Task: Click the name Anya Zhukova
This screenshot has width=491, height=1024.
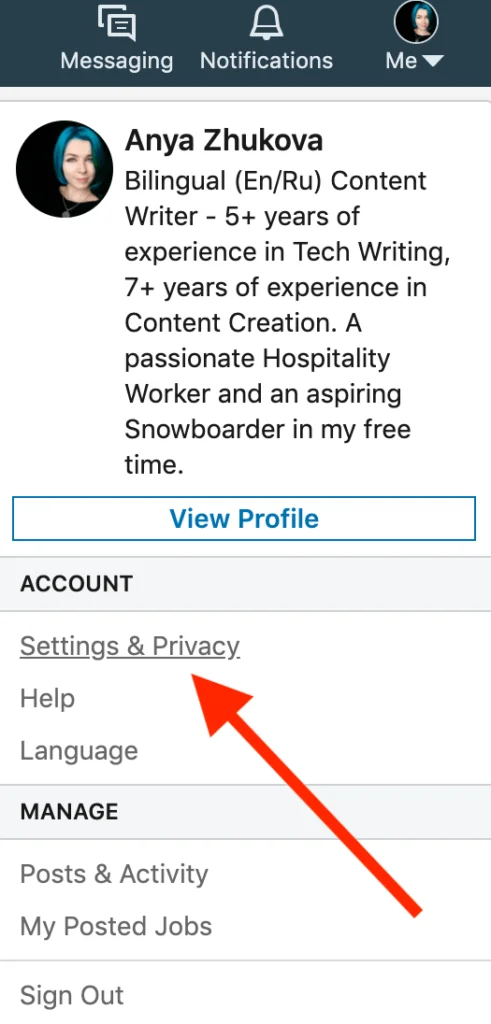Action: click(x=224, y=140)
